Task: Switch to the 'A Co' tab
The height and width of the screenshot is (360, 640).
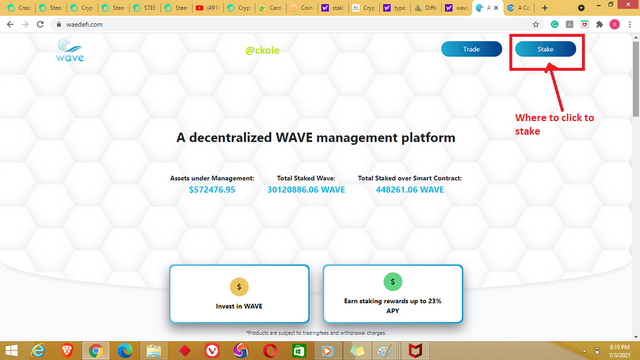Action: tap(519, 8)
